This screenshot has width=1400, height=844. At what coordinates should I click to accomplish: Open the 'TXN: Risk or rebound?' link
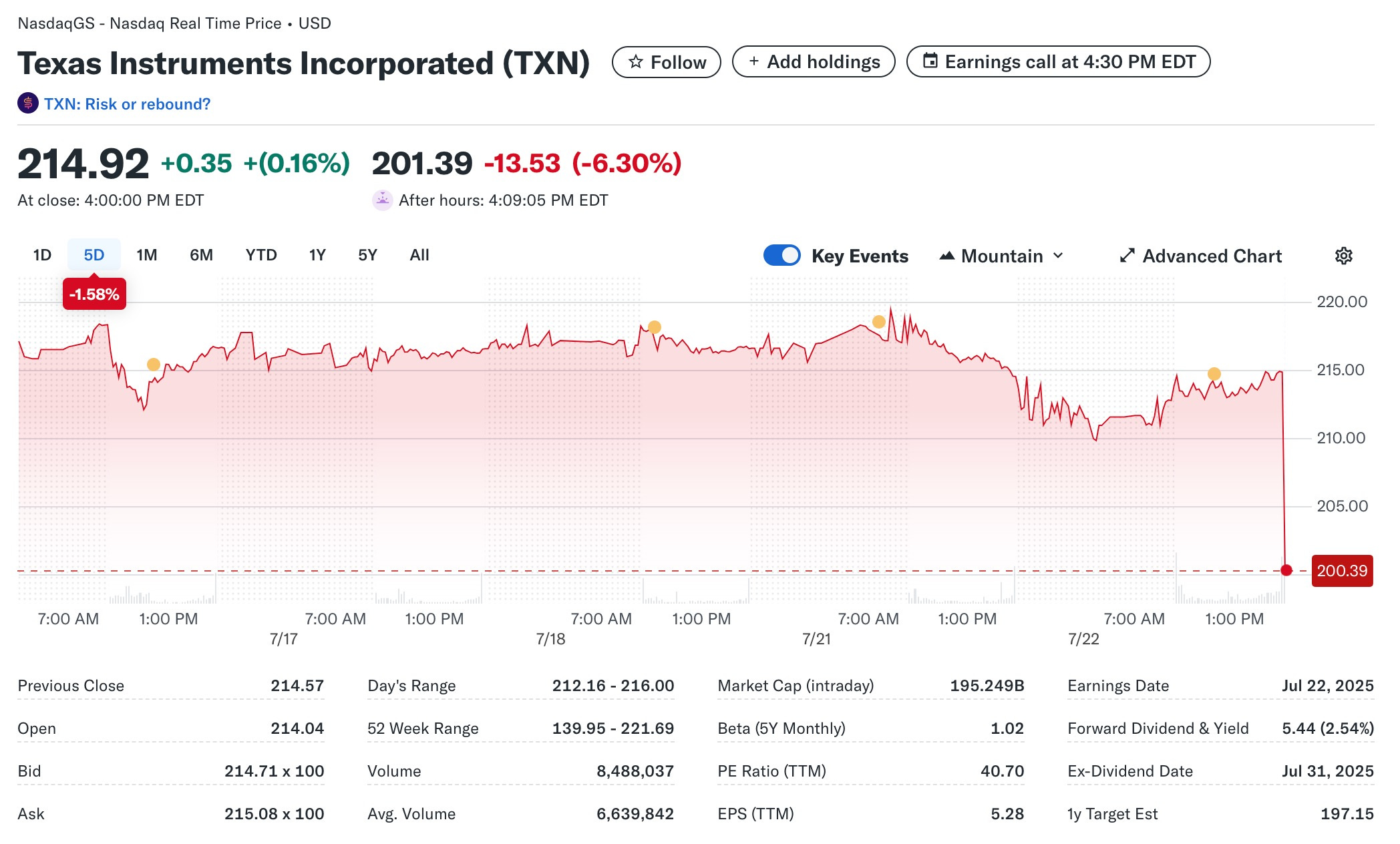pos(127,104)
